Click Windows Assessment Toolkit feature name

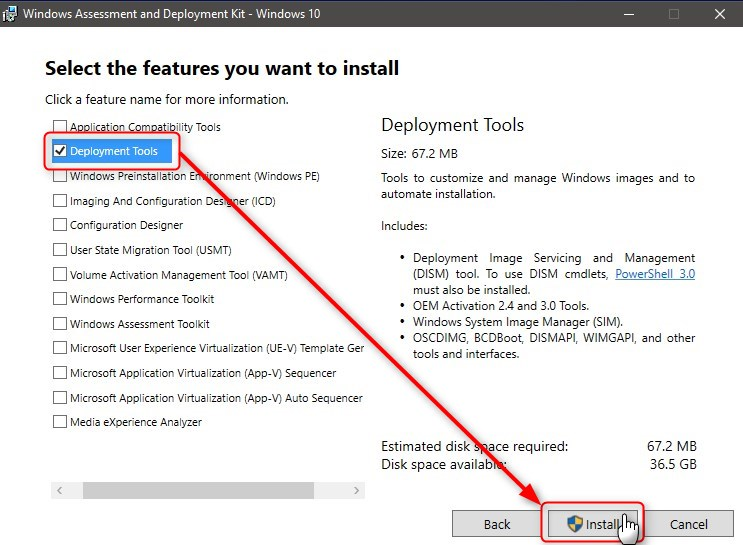click(x=140, y=324)
